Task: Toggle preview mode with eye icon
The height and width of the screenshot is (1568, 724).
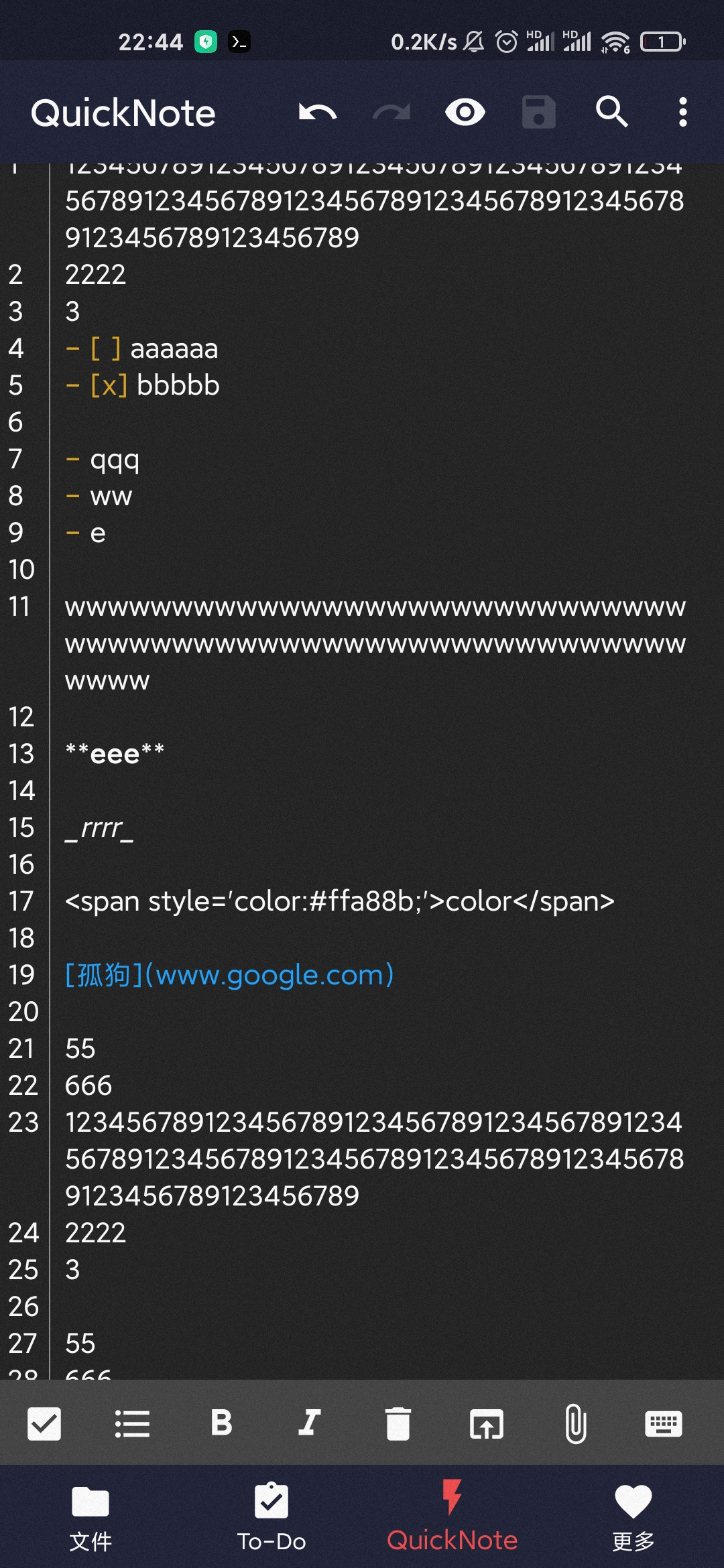Action: coord(465,112)
